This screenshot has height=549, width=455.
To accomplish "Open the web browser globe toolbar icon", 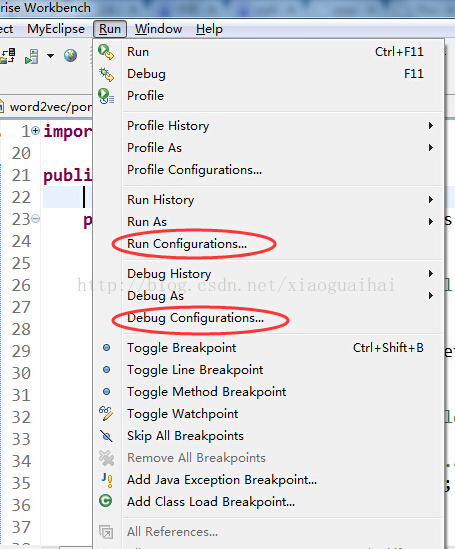I will 70,55.
